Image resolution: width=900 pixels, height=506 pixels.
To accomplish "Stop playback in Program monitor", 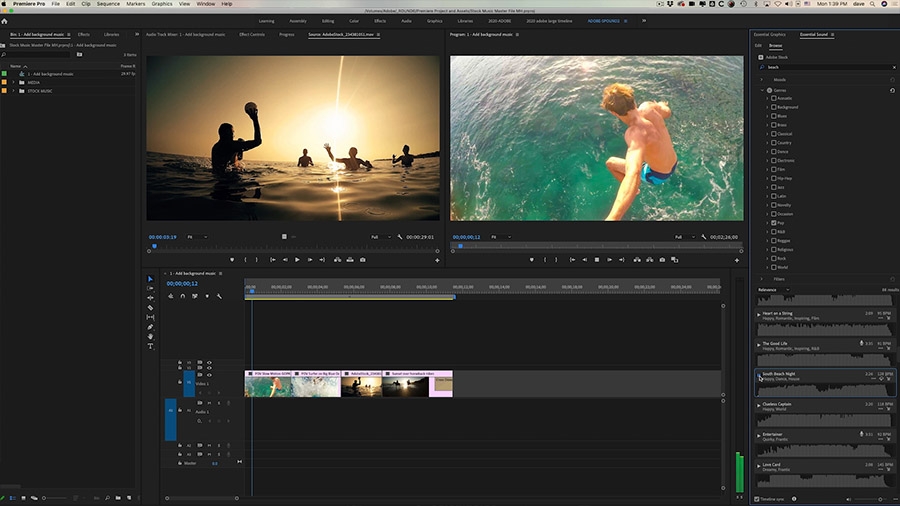I will pos(597,260).
